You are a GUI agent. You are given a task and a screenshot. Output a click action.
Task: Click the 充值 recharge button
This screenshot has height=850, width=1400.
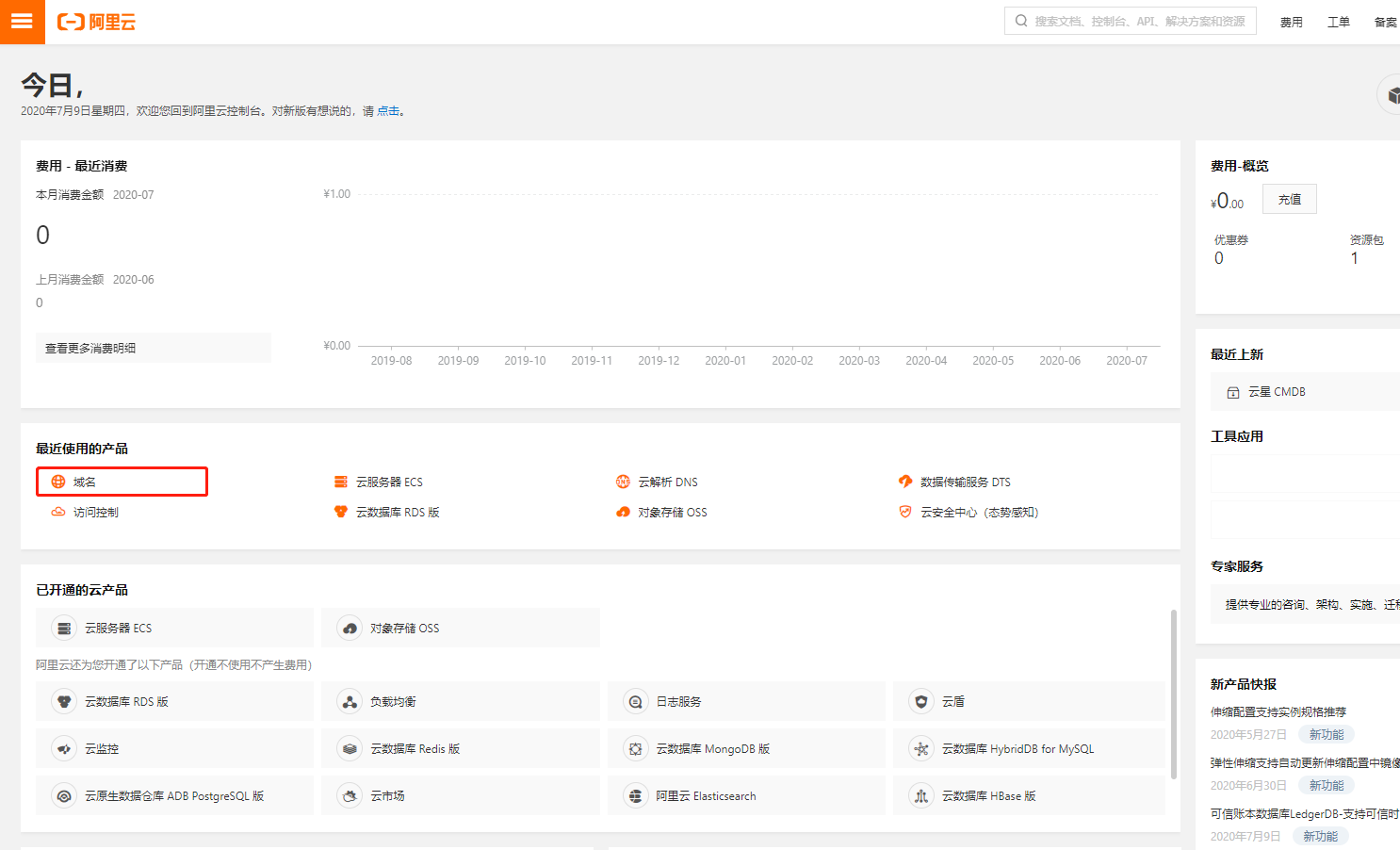coord(1290,199)
